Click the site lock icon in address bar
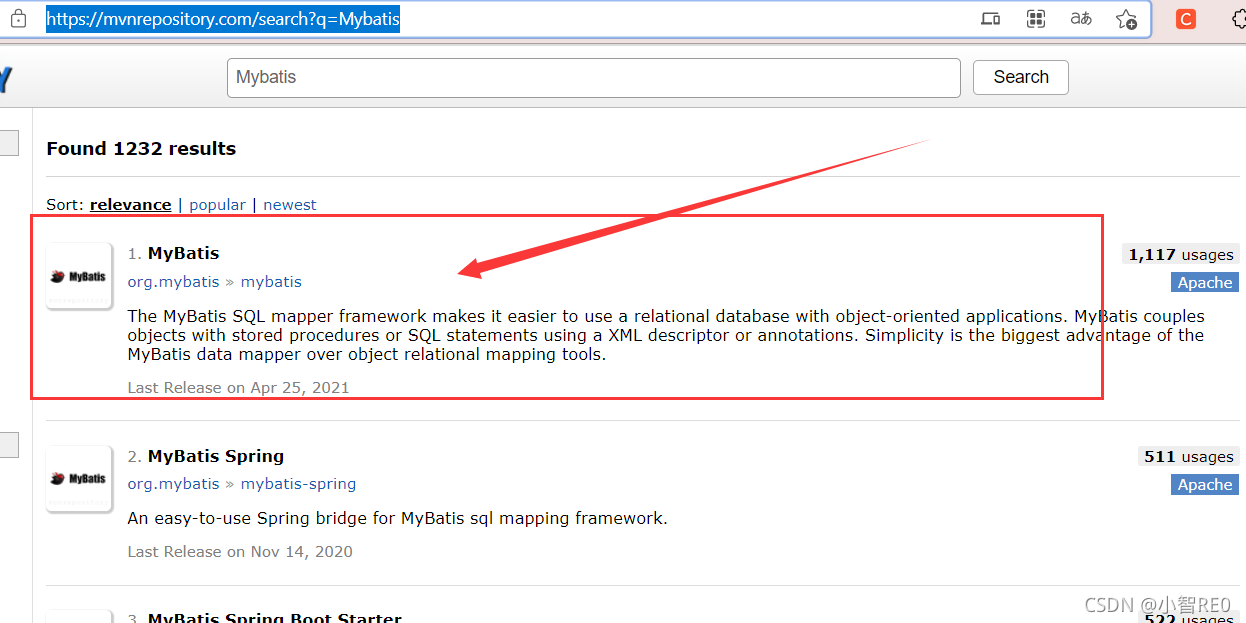Screen dimensions: 1246x623 pyautogui.click(x=18, y=19)
